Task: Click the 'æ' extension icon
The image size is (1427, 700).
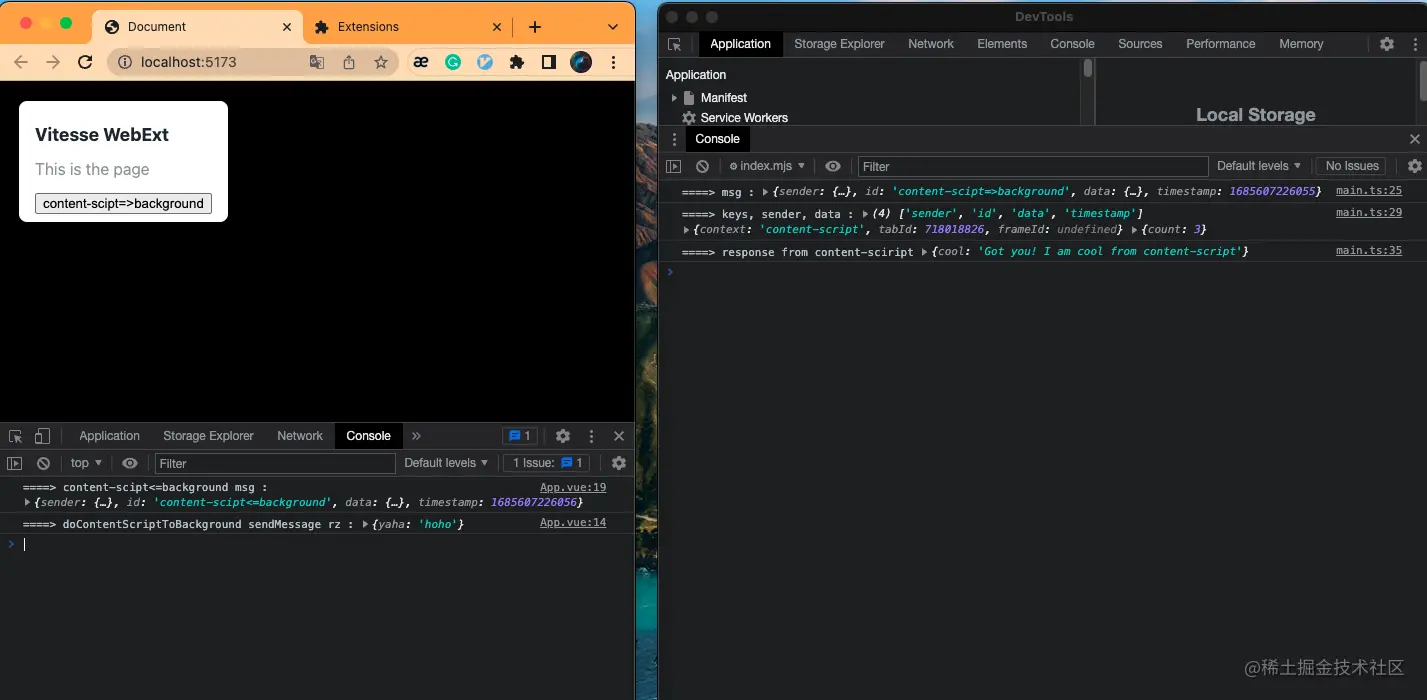Action: coord(421,62)
